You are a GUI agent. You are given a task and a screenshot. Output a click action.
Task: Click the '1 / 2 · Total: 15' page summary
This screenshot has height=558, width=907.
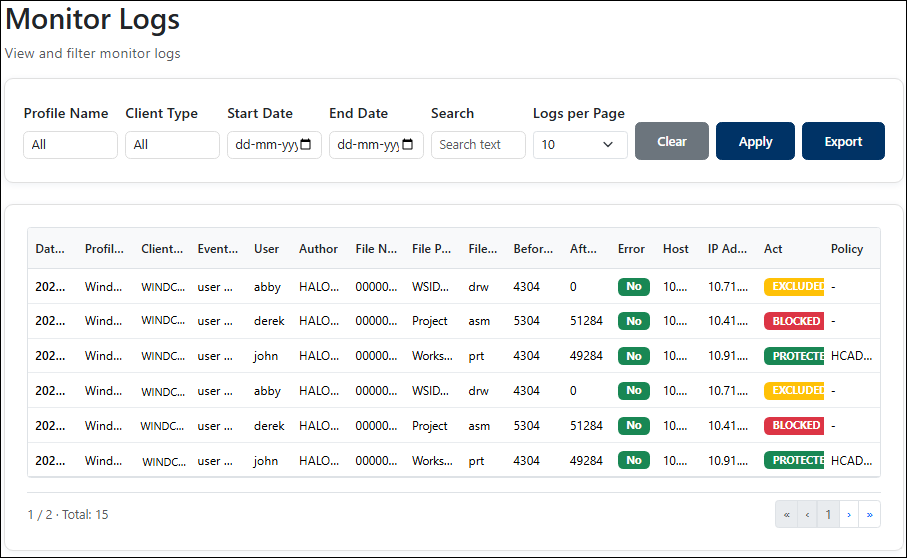coord(68,514)
